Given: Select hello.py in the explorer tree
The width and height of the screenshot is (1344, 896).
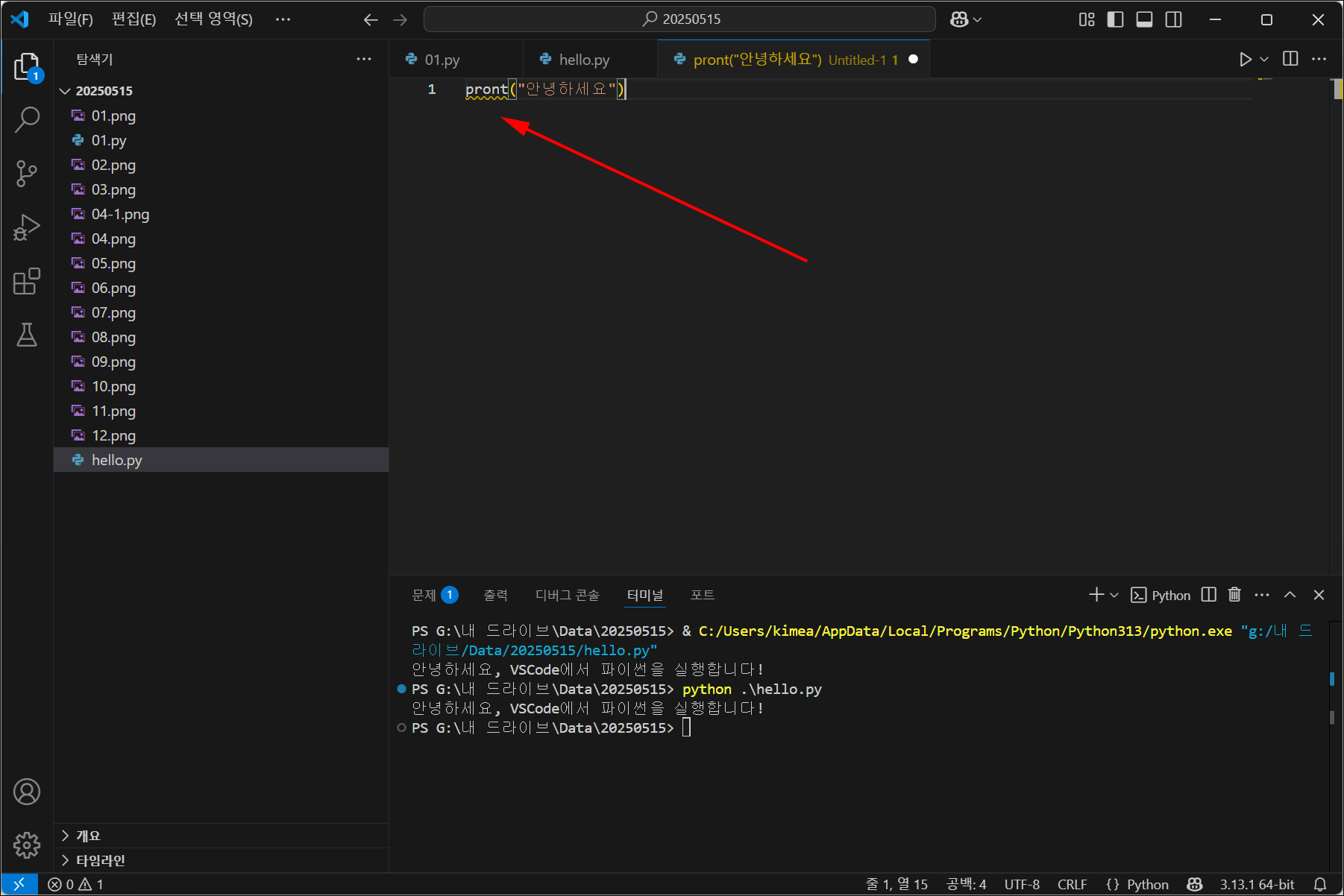Looking at the screenshot, I should (222, 460).
